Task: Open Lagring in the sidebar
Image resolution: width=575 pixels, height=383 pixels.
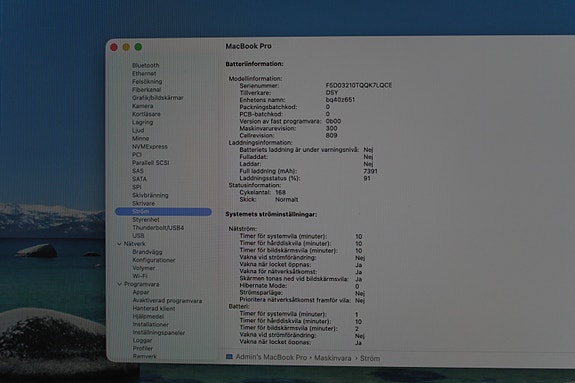Action: 143,122
